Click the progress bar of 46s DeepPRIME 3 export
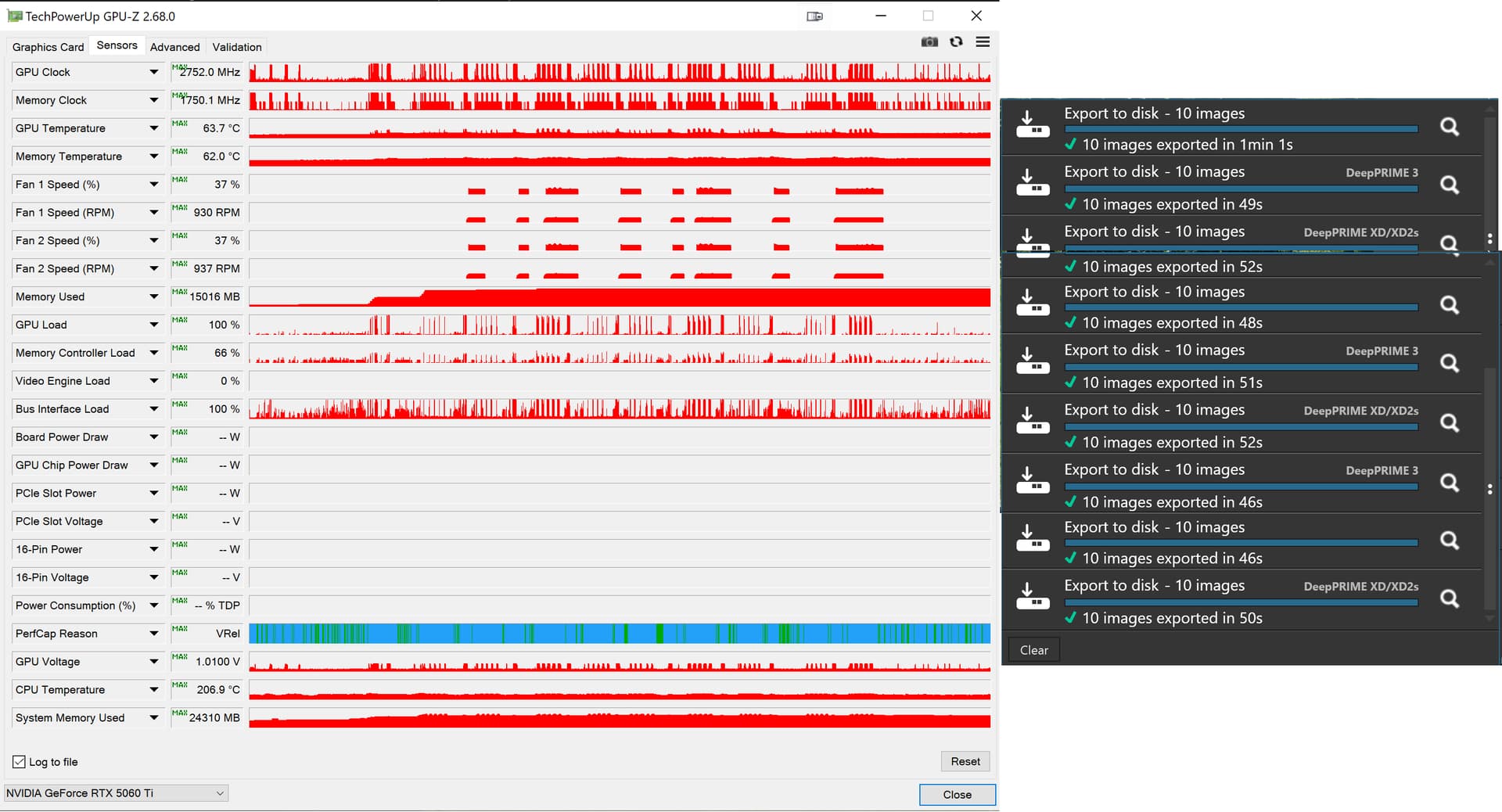Screen dimensions: 1502x812 coord(1241,487)
